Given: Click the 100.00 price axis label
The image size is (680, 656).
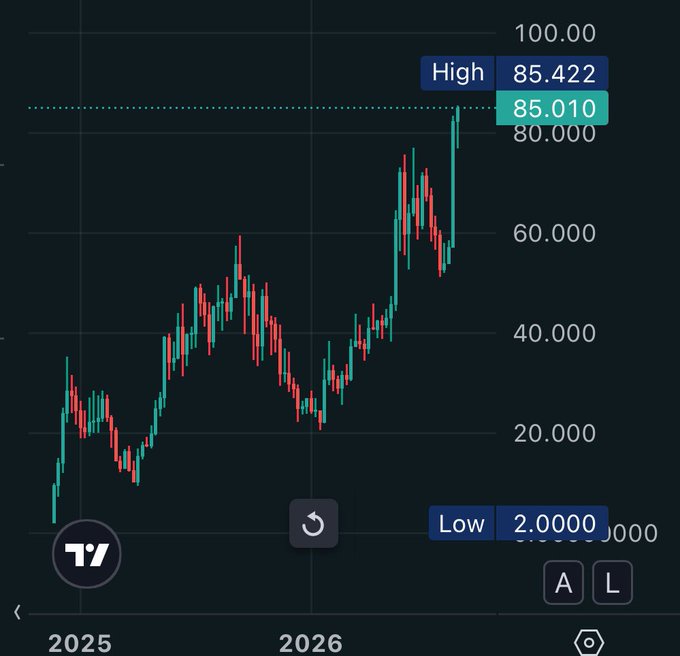Looking at the screenshot, I should coord(555,33).
